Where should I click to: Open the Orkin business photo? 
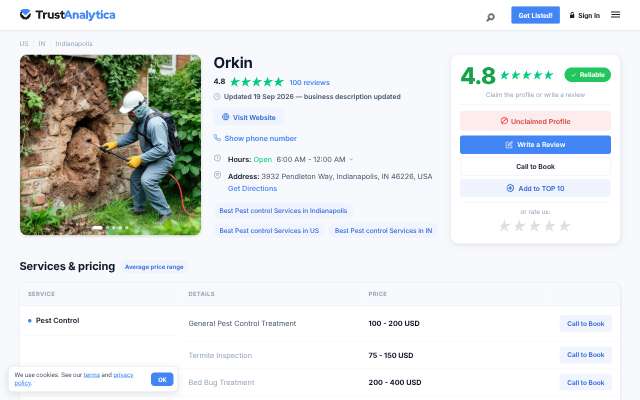[110, 145]
